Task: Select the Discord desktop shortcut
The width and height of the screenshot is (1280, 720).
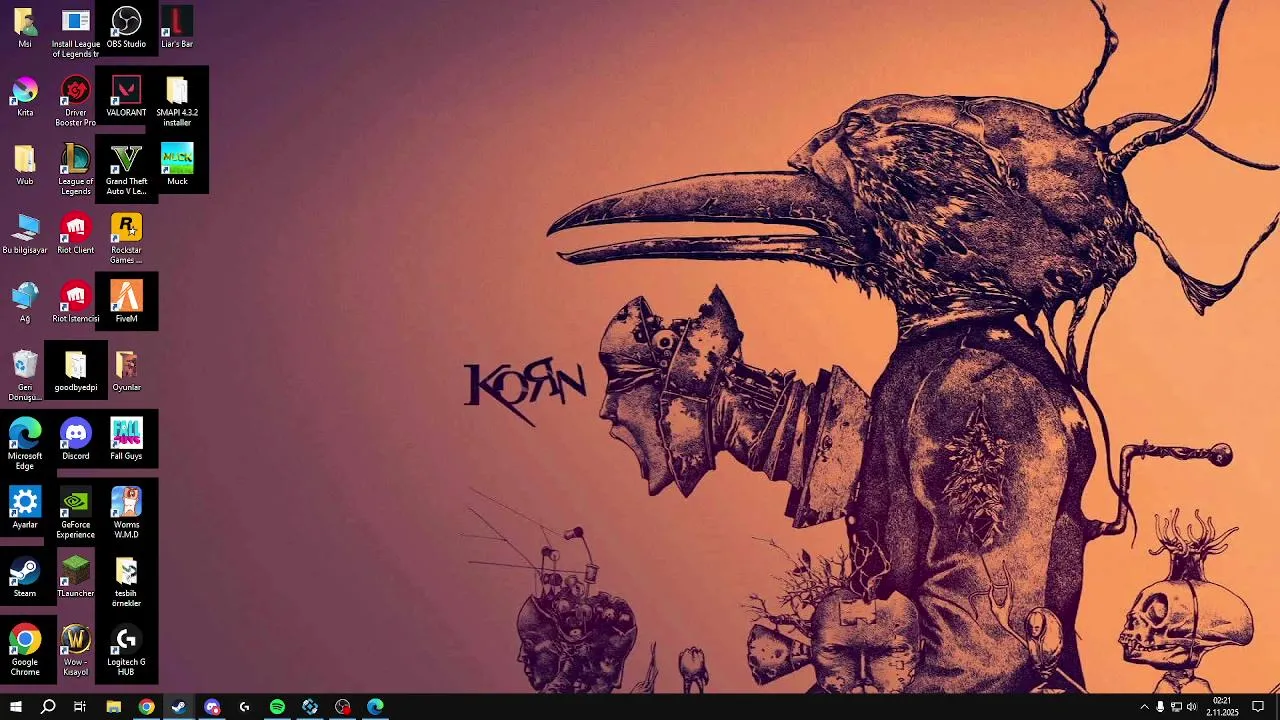Action: pyautogui.click(x=76, y=440)
